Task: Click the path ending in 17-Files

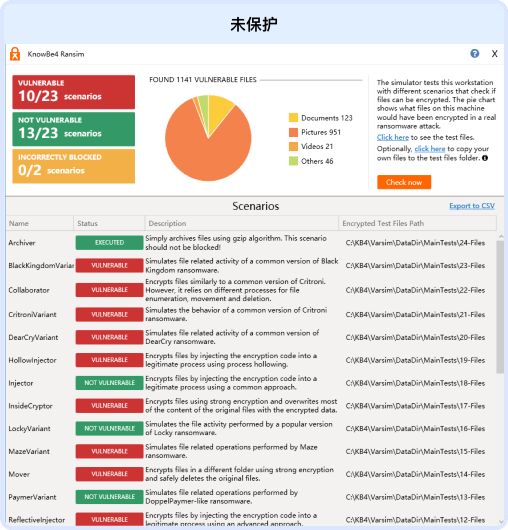Action: (x=415, y=406)
